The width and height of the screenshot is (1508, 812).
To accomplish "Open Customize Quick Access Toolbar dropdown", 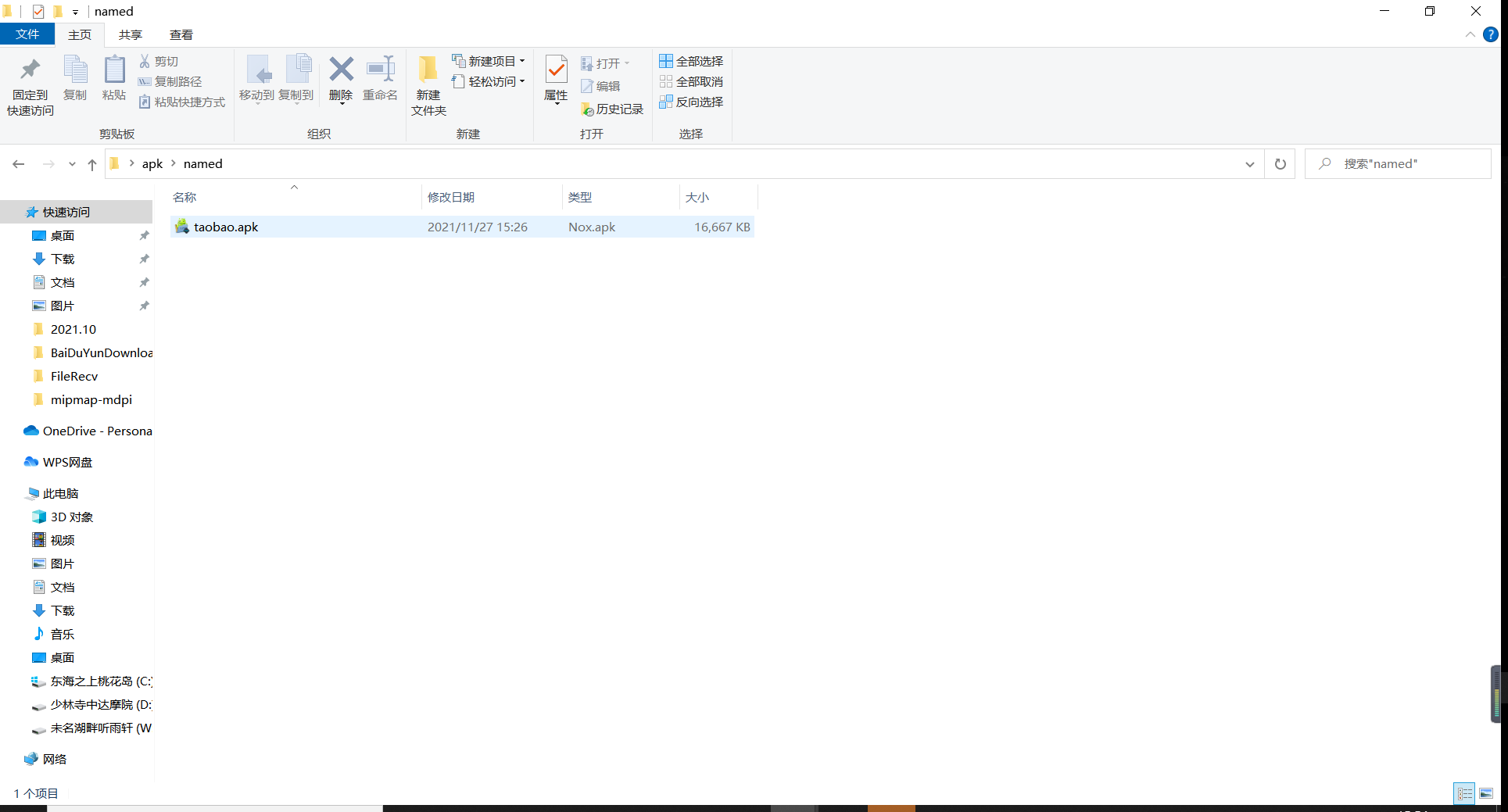I will [75, 12].
